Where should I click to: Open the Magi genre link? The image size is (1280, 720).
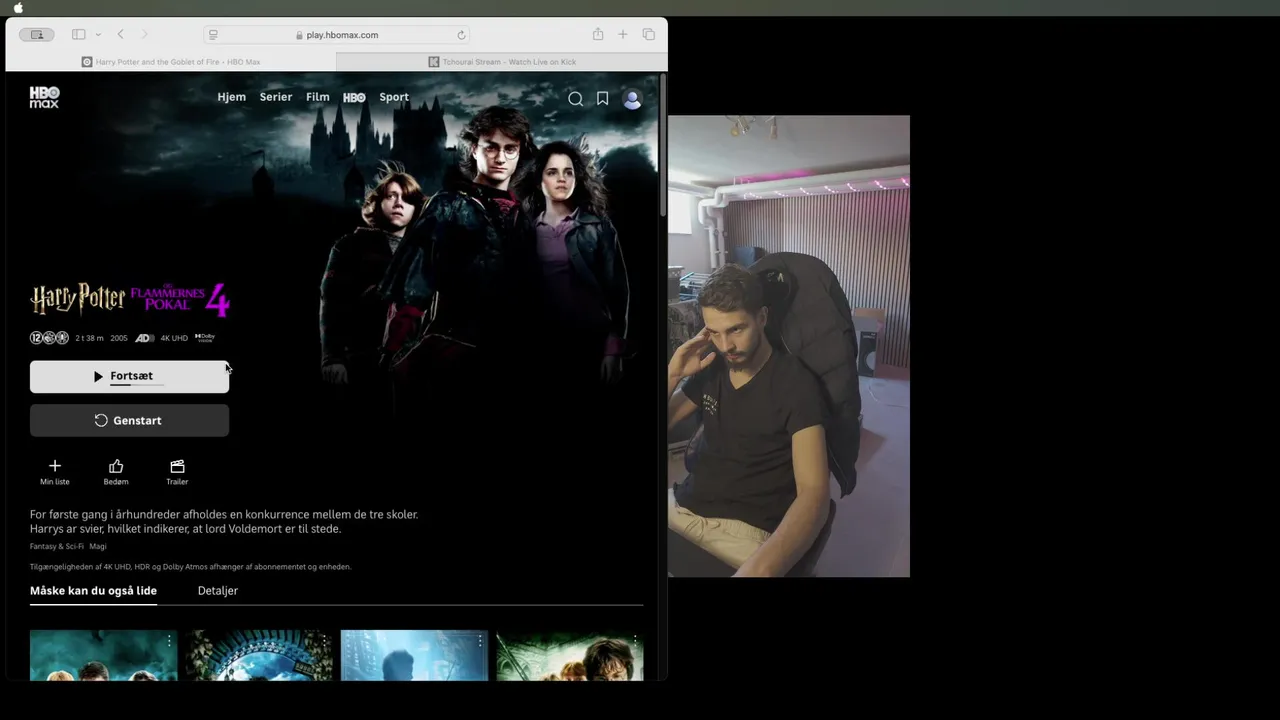(x=98, y=547)
